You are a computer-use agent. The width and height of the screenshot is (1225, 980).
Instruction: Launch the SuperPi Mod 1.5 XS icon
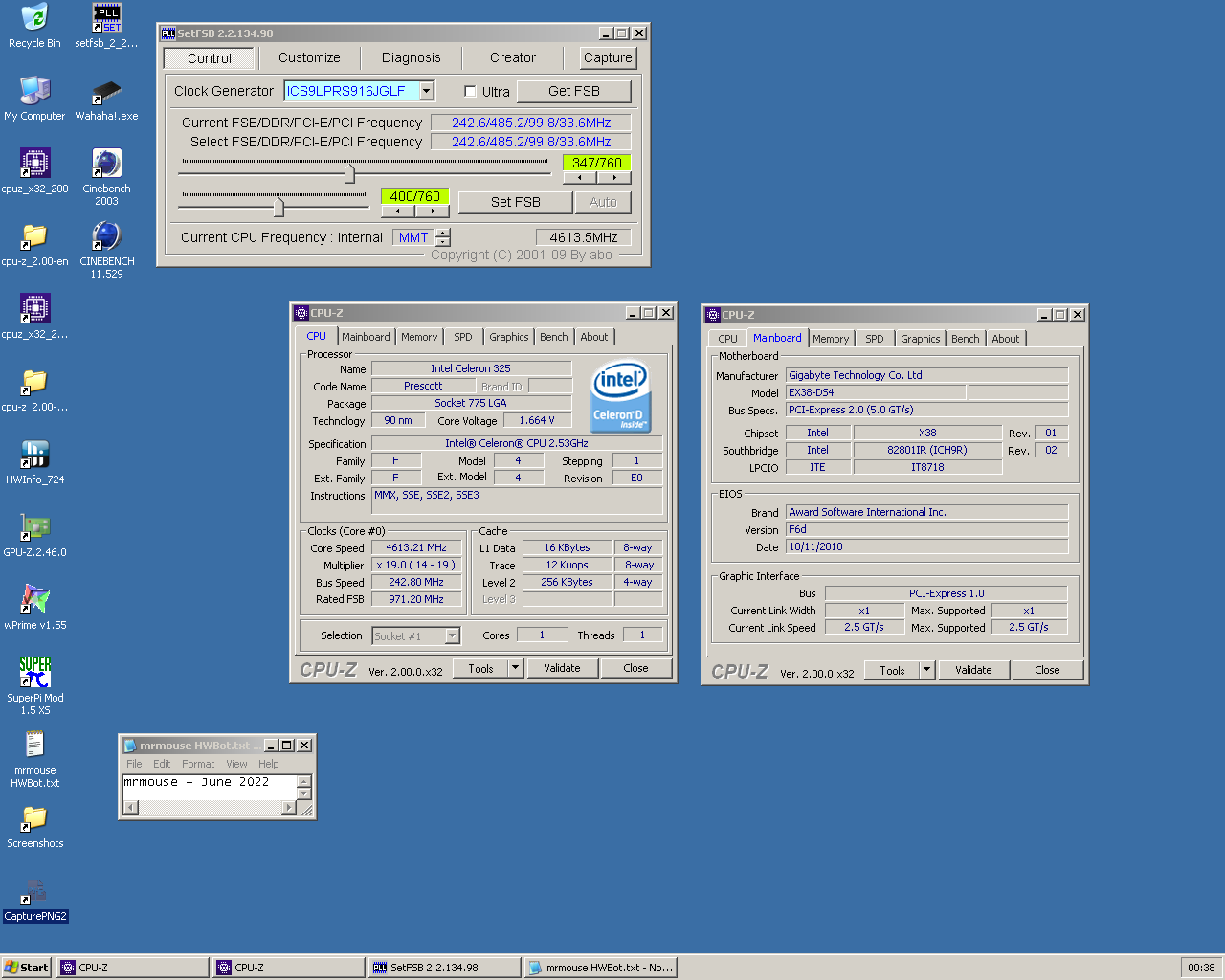tap(34, 684)
